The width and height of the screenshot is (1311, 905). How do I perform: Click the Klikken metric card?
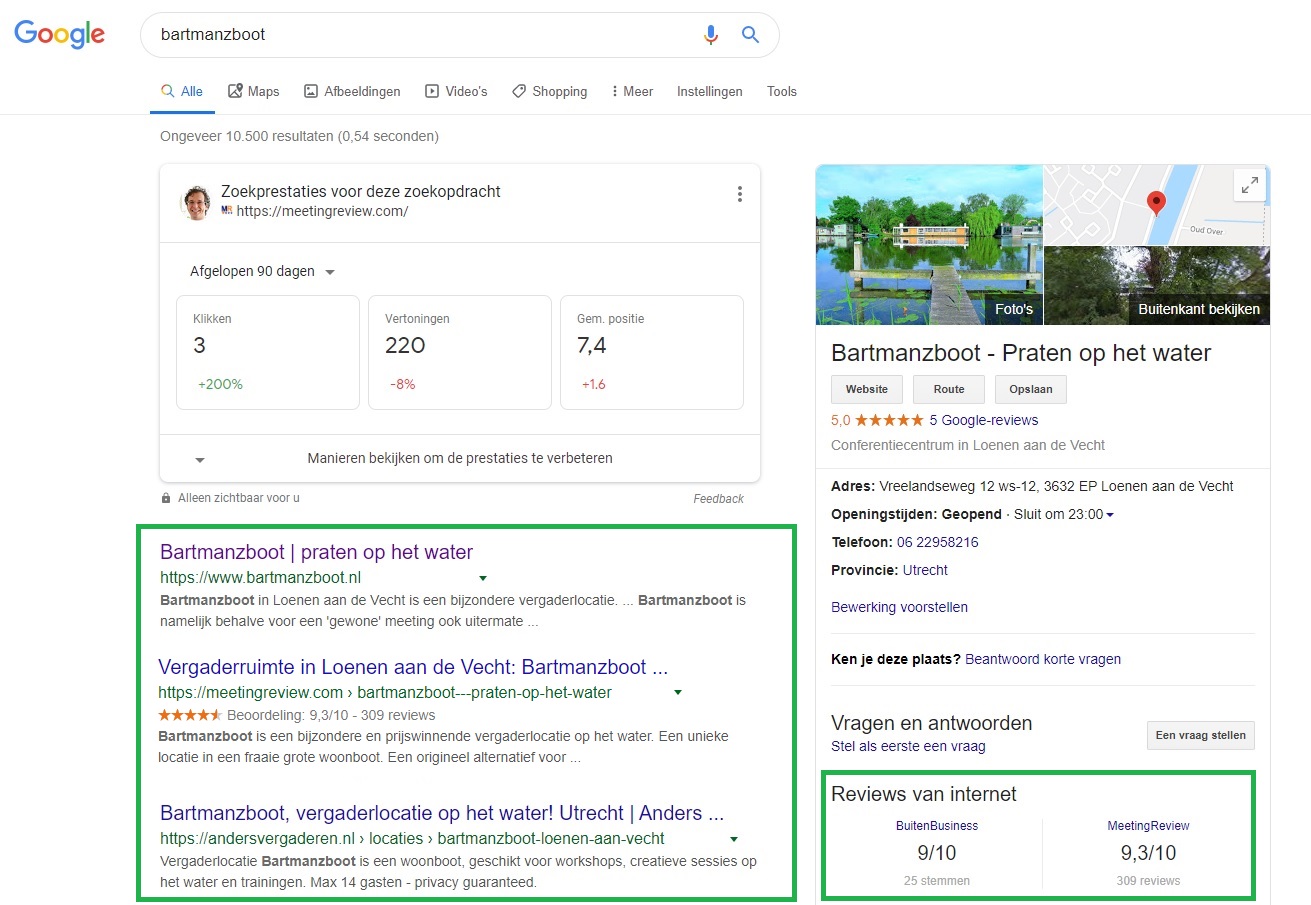268,352
